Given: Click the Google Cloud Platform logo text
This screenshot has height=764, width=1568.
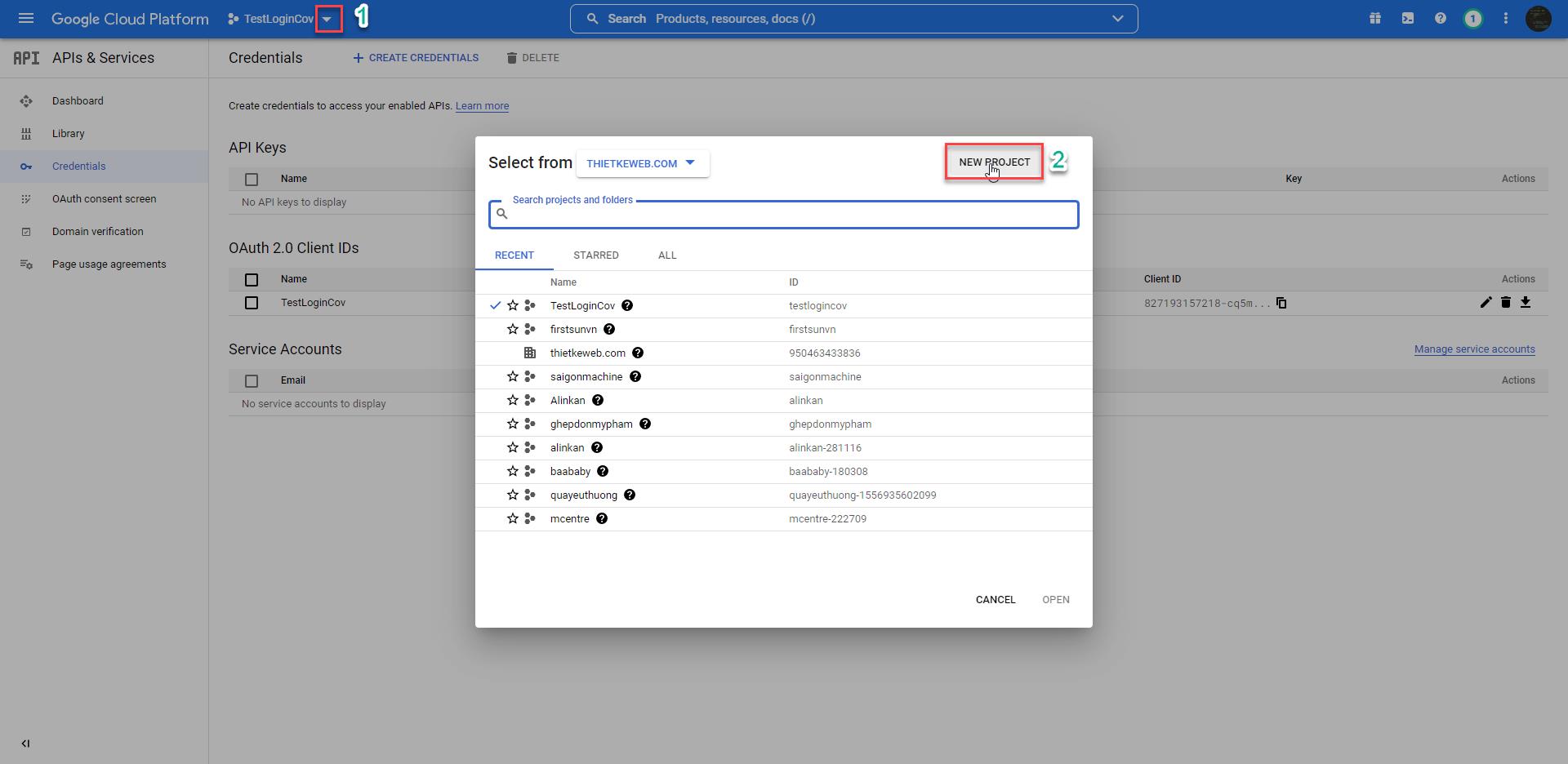Looking at the screenshot, I should (x=130, y=19).
